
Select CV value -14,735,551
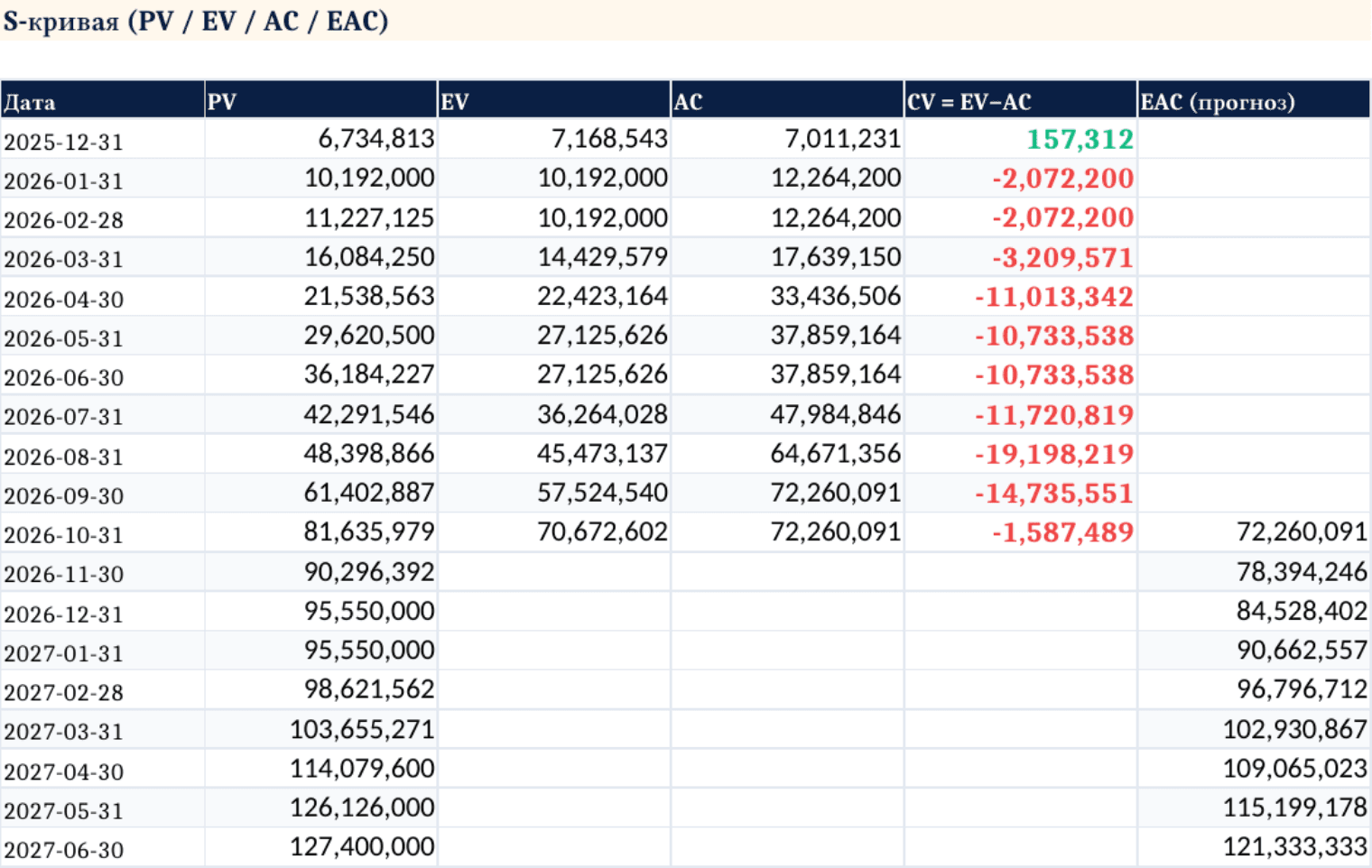(1054, 494)
